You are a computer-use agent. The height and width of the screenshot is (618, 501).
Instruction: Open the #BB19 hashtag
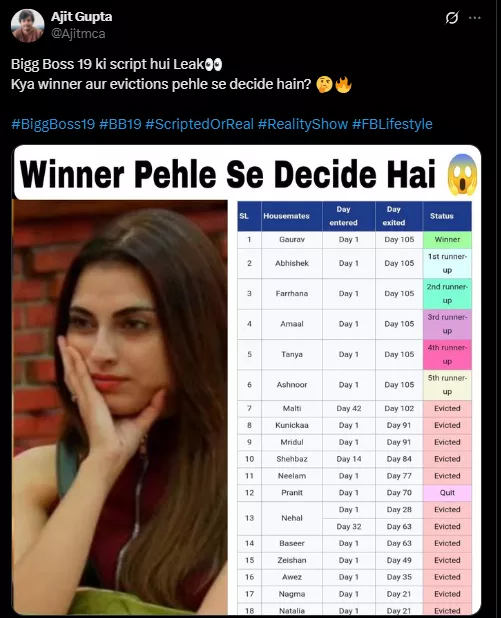click(x=120, y=124)
